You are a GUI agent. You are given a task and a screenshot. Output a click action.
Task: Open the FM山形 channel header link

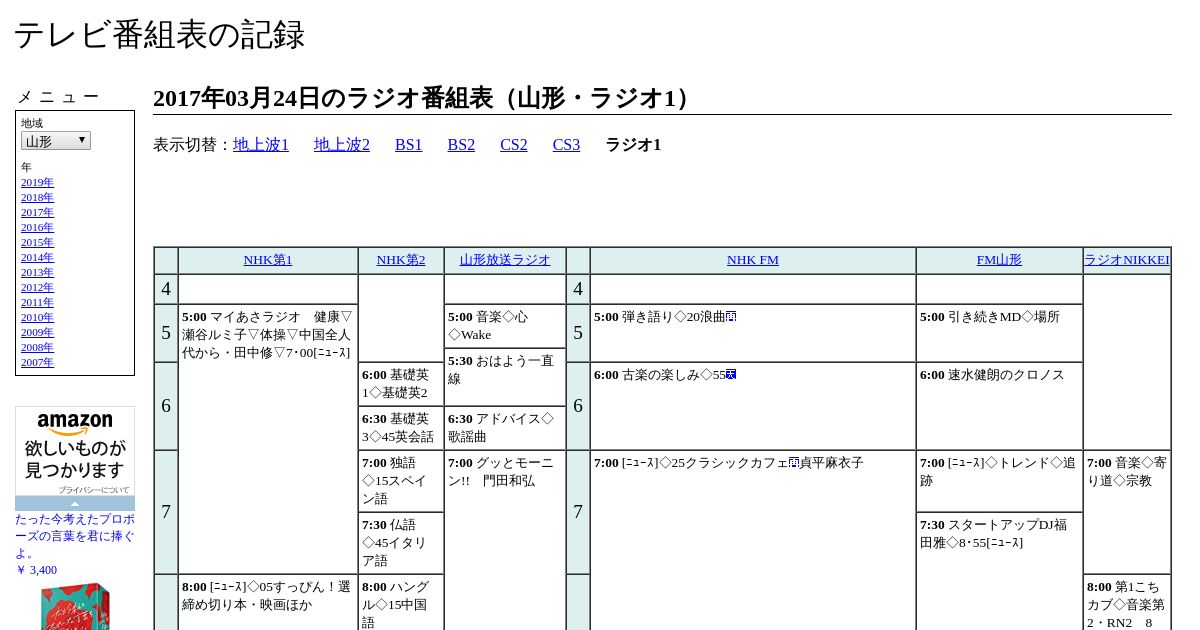point(999,260)
